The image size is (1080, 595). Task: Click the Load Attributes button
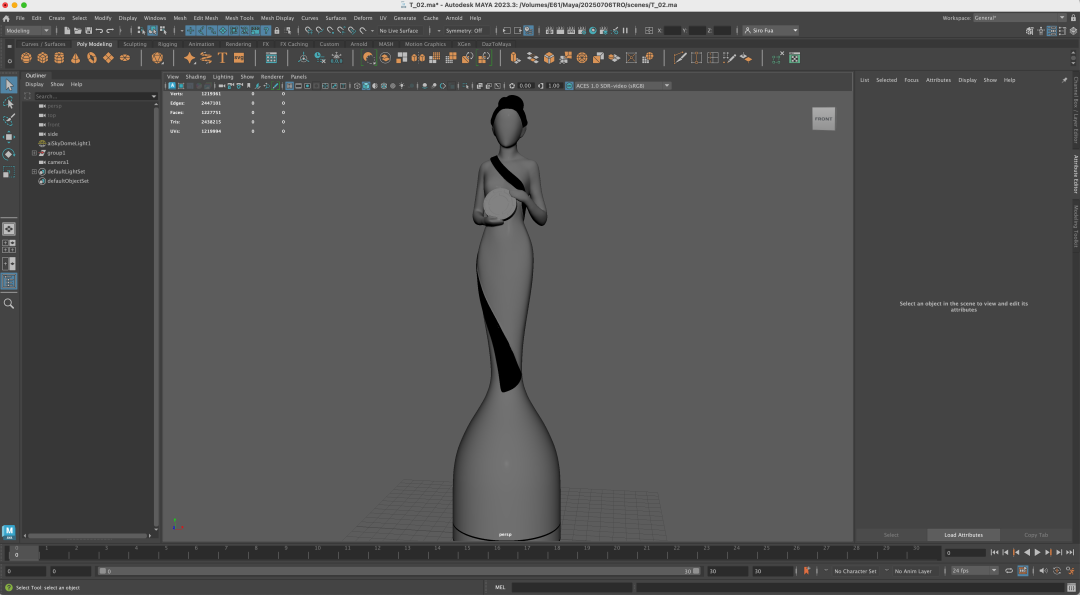[963, 535]
